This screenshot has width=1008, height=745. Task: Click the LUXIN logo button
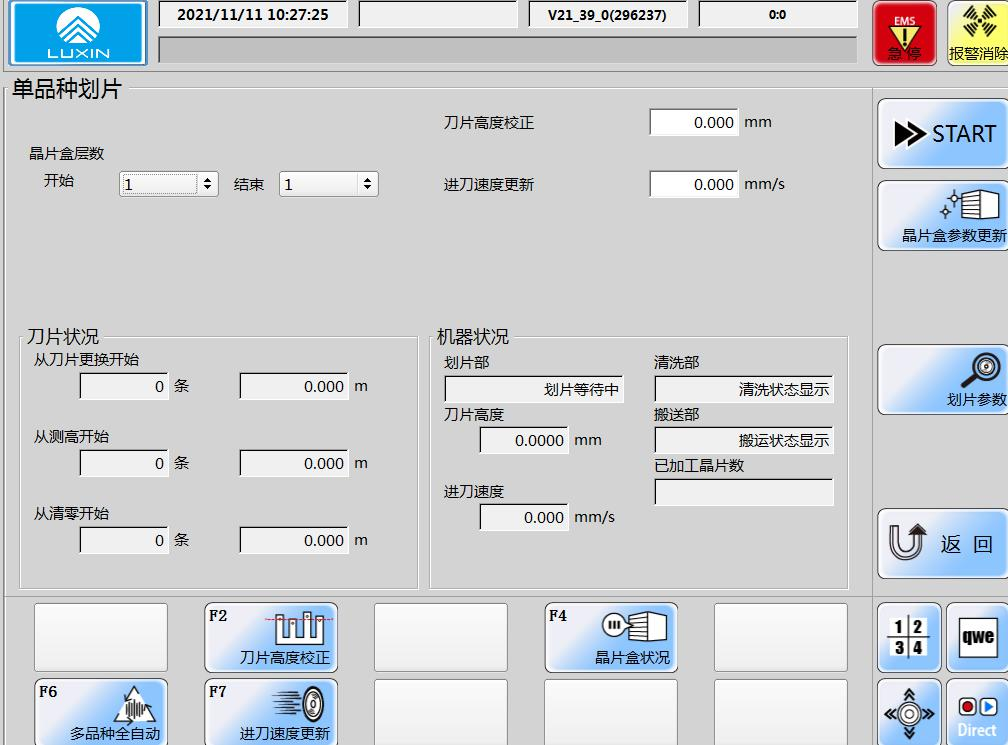[x=78, y=33]
